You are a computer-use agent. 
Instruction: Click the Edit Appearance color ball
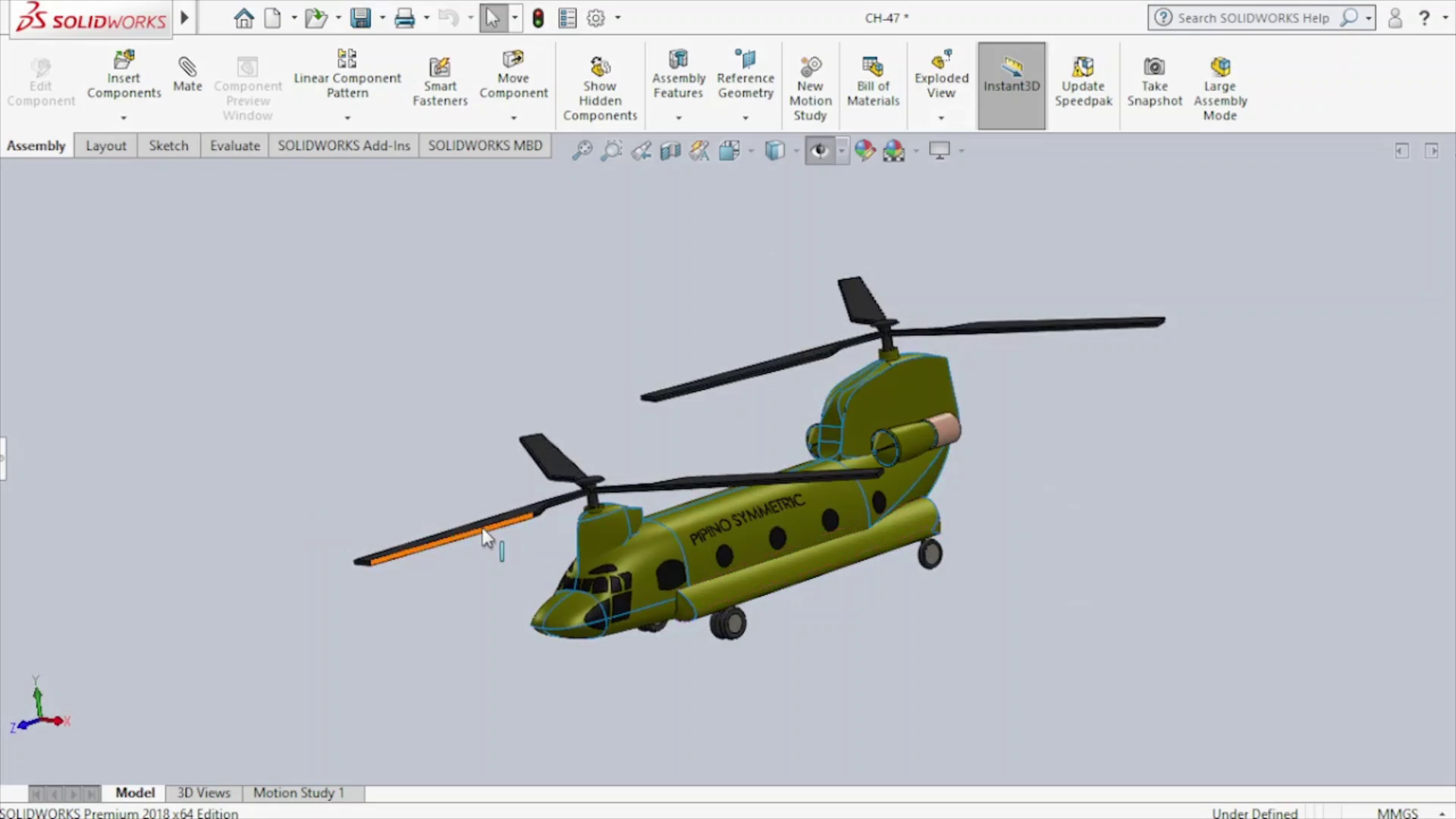[x=864, y=150]
